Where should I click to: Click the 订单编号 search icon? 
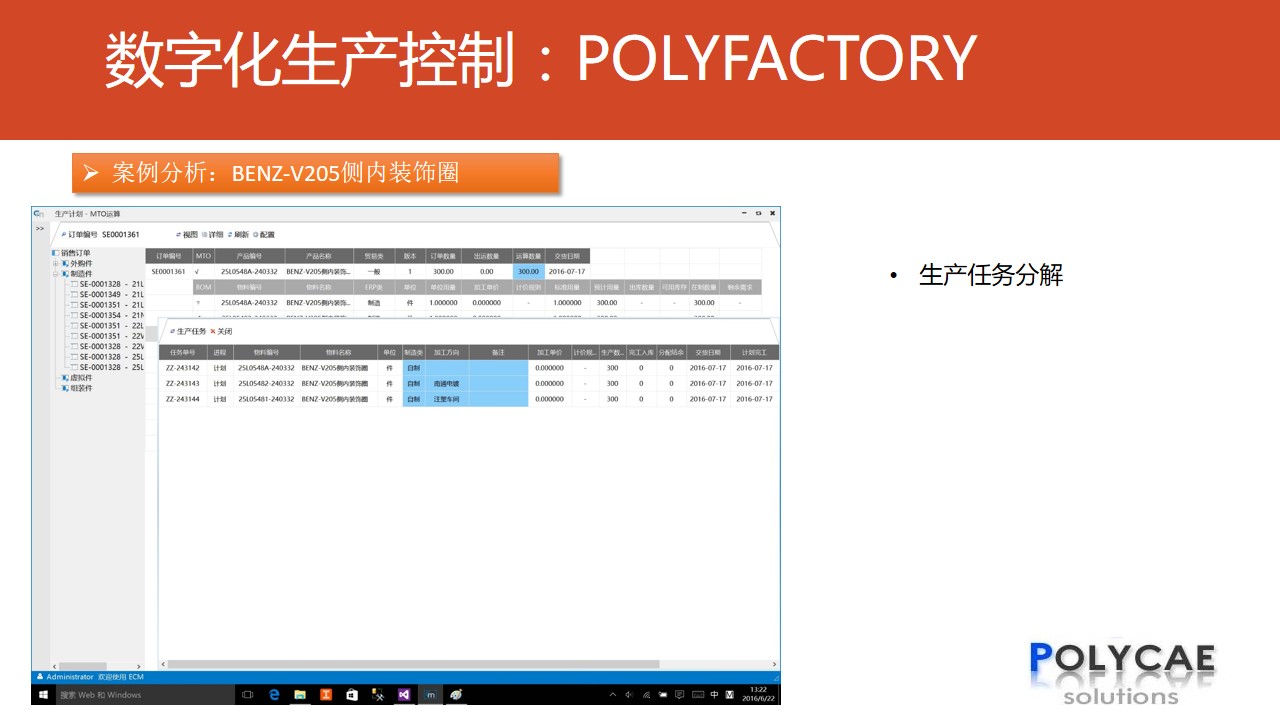click(64, 234)
